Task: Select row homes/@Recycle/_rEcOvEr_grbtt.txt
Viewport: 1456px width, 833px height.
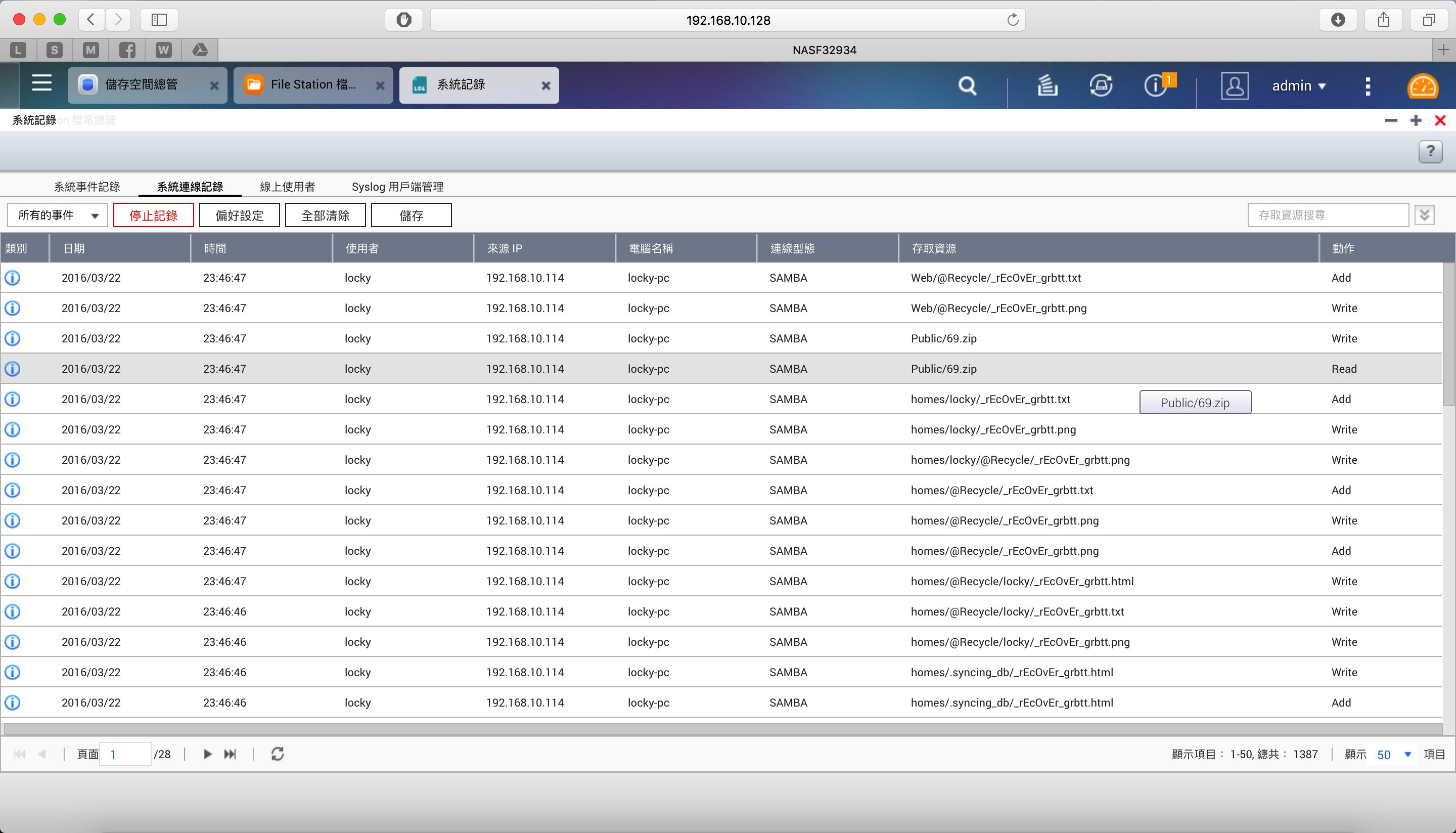Action: pos(721,490)
